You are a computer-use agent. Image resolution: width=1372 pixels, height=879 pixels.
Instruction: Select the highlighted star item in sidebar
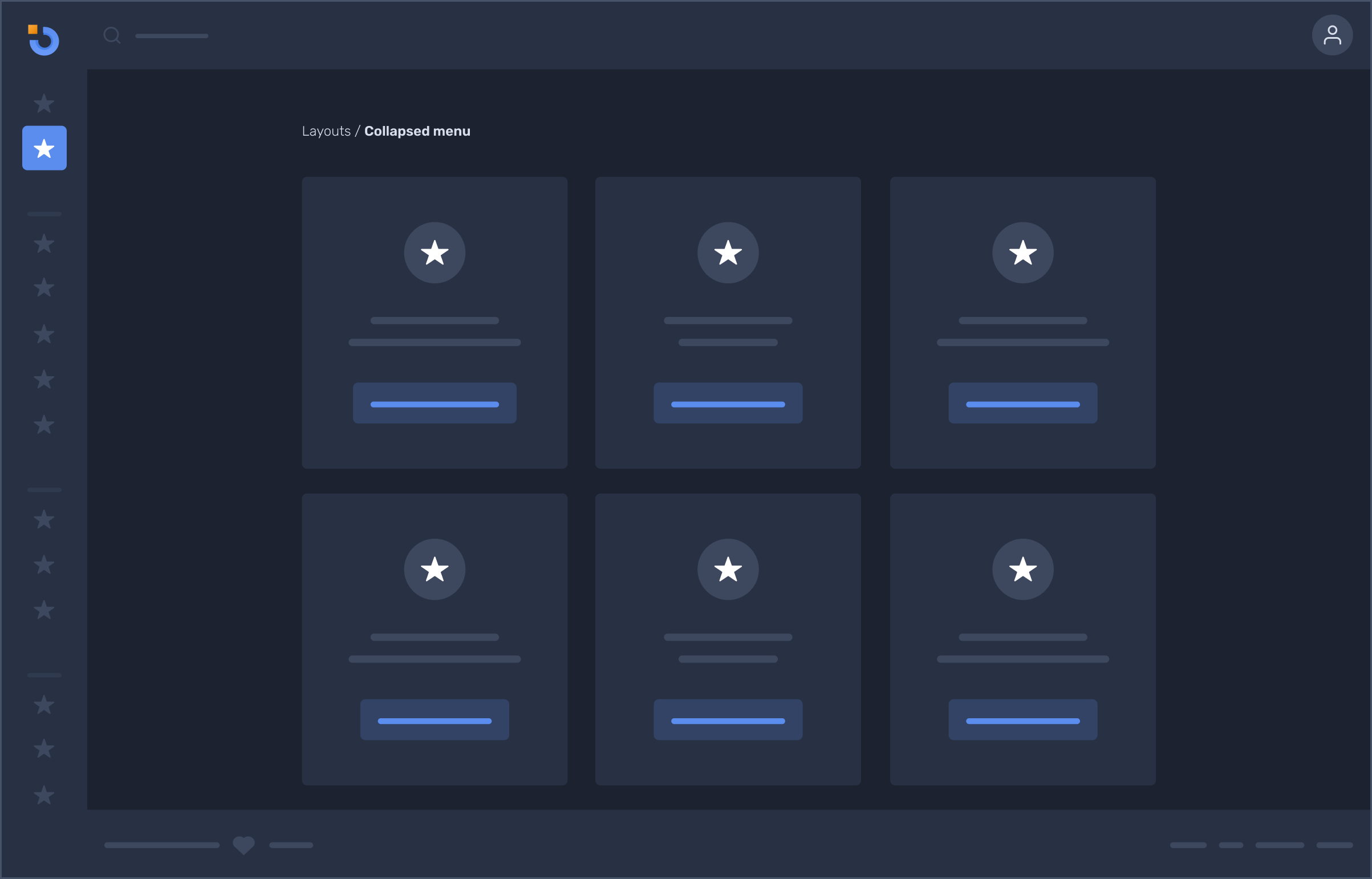coord(44,148)
